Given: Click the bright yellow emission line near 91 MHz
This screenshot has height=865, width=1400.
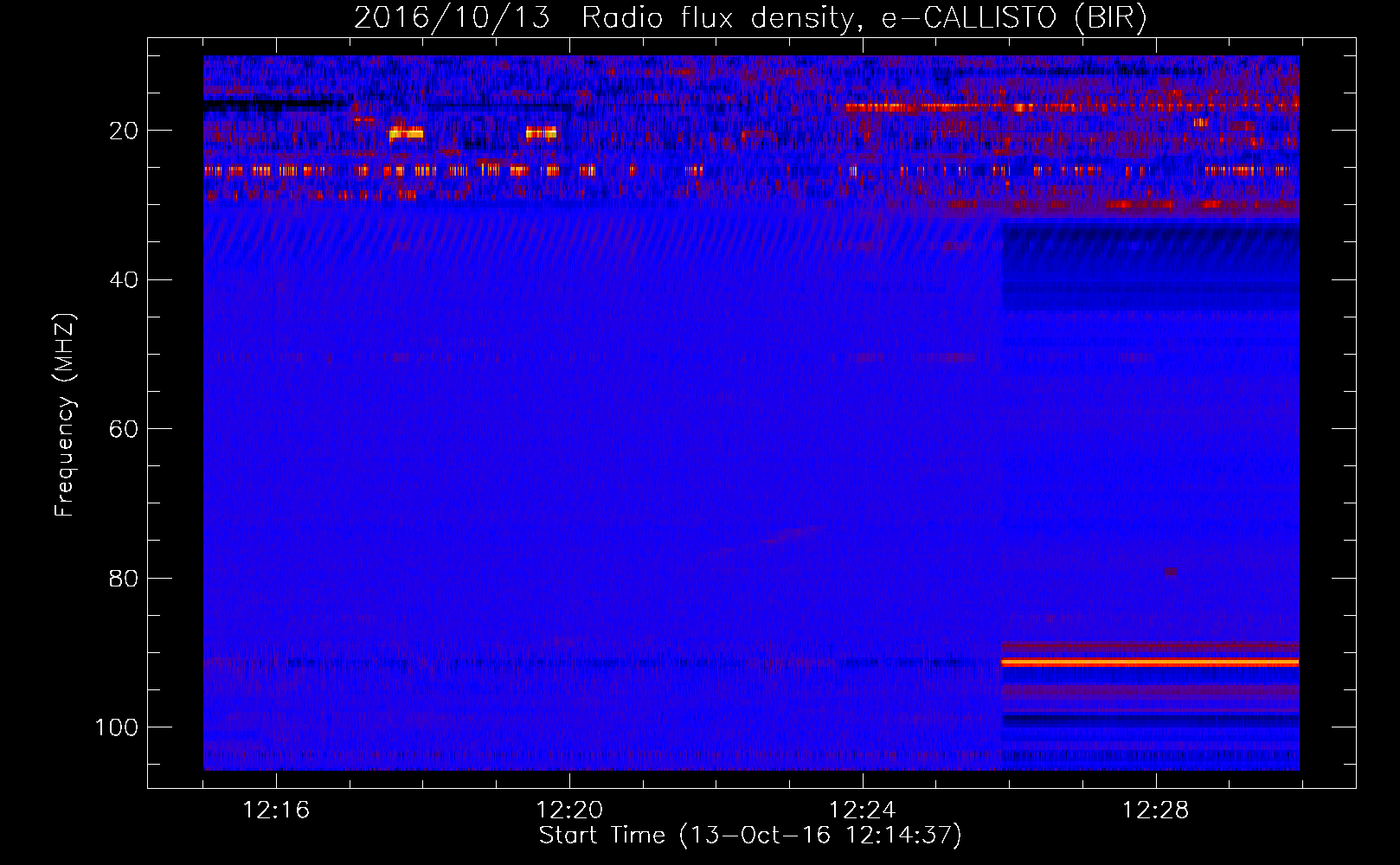Looking at the screenshot, I should (x=1150, y=663).
